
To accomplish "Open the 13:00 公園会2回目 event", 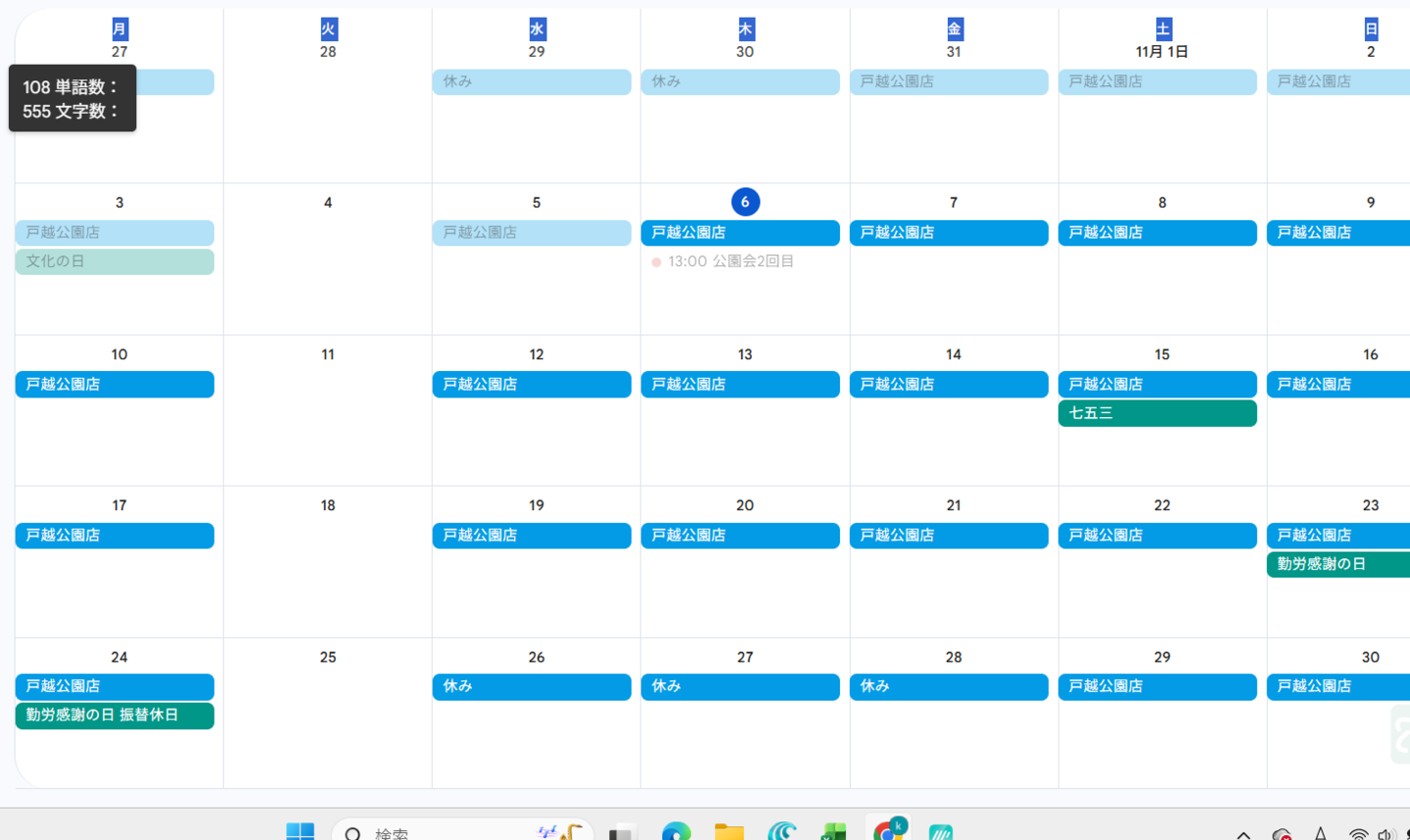I will click(730, 261).
